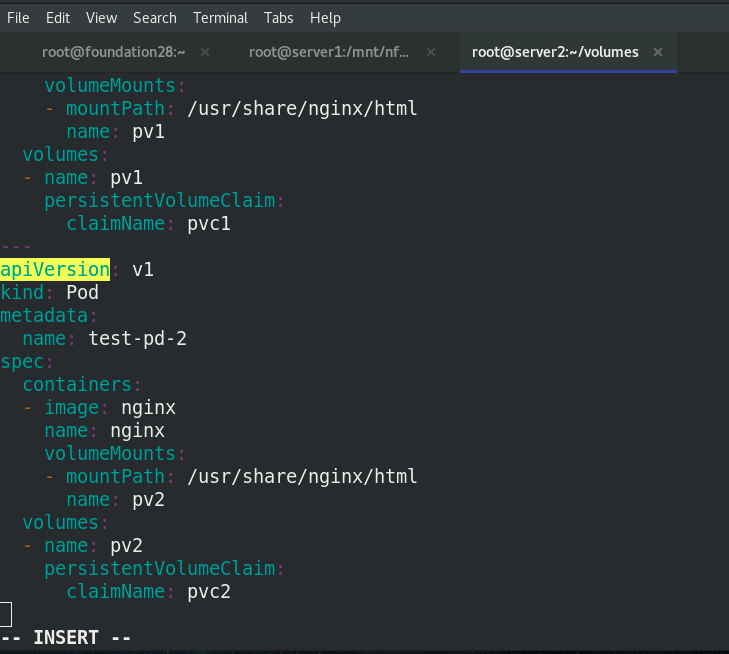Open the Help menu
This screenshot has width=729, height=654.
tap(325, 18)
